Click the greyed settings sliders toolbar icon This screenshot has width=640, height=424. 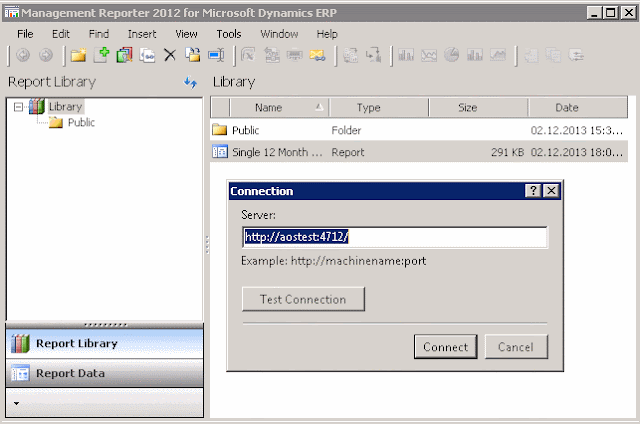[576, 55]
